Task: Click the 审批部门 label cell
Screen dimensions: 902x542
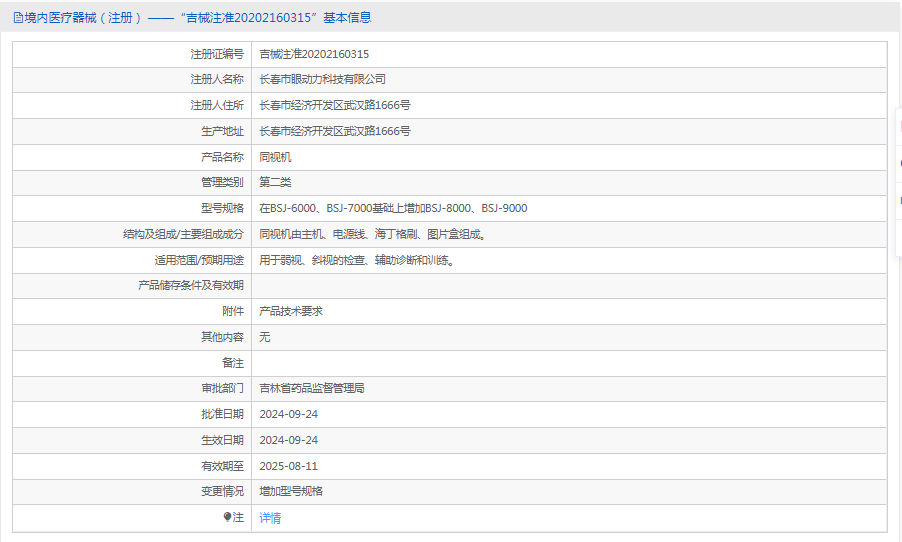Action: coord(132,388)
